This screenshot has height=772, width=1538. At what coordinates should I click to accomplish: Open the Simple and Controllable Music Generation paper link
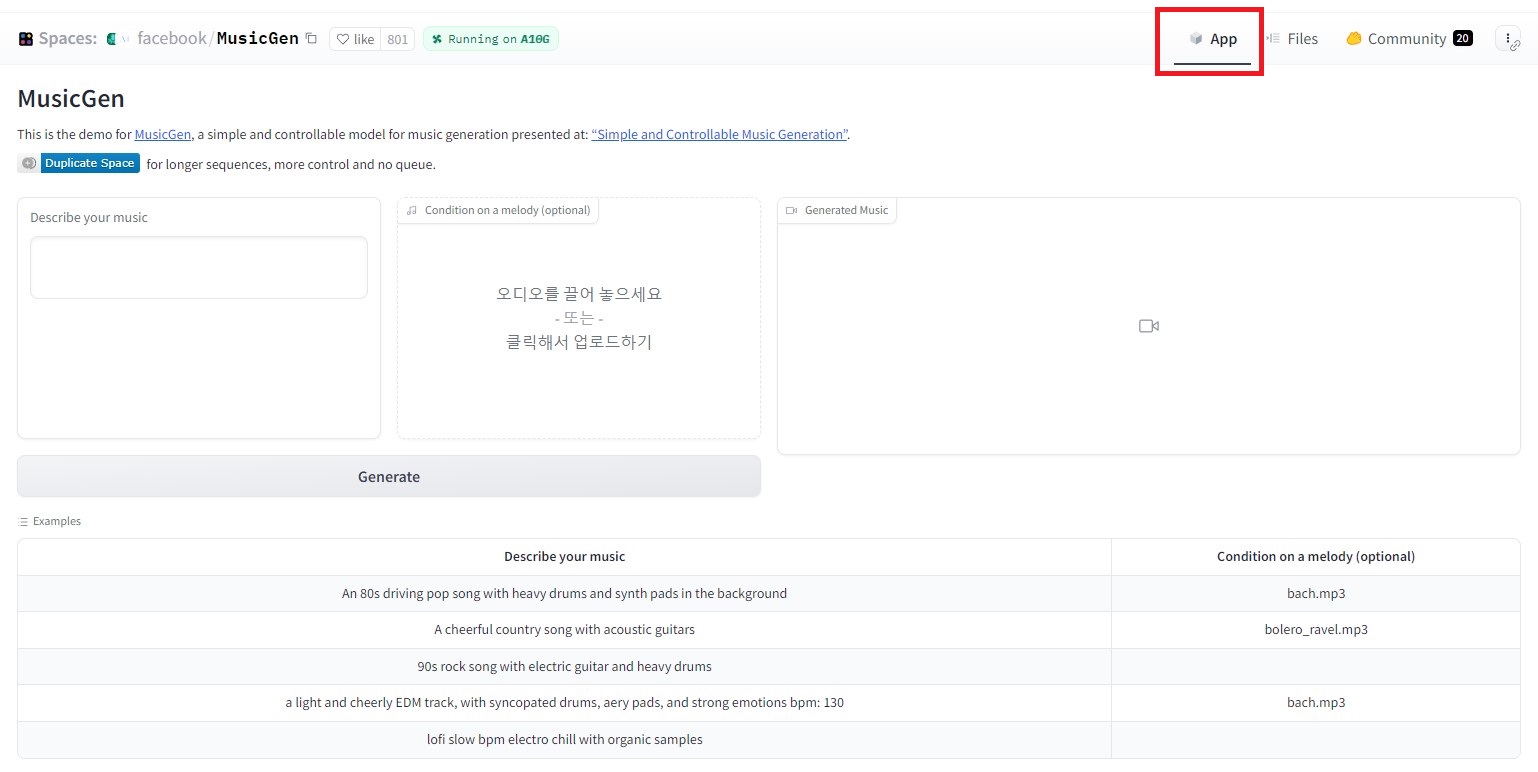[720, 135]
